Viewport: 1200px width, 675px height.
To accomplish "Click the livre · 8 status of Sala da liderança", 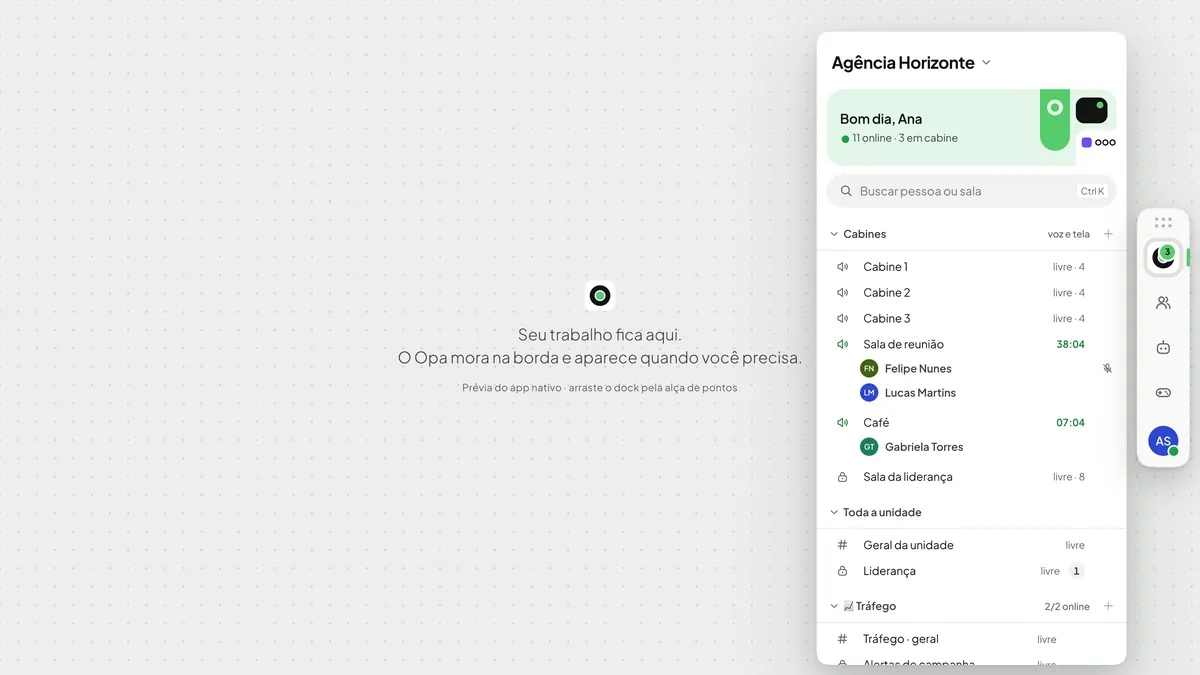I will point(1069,477).
